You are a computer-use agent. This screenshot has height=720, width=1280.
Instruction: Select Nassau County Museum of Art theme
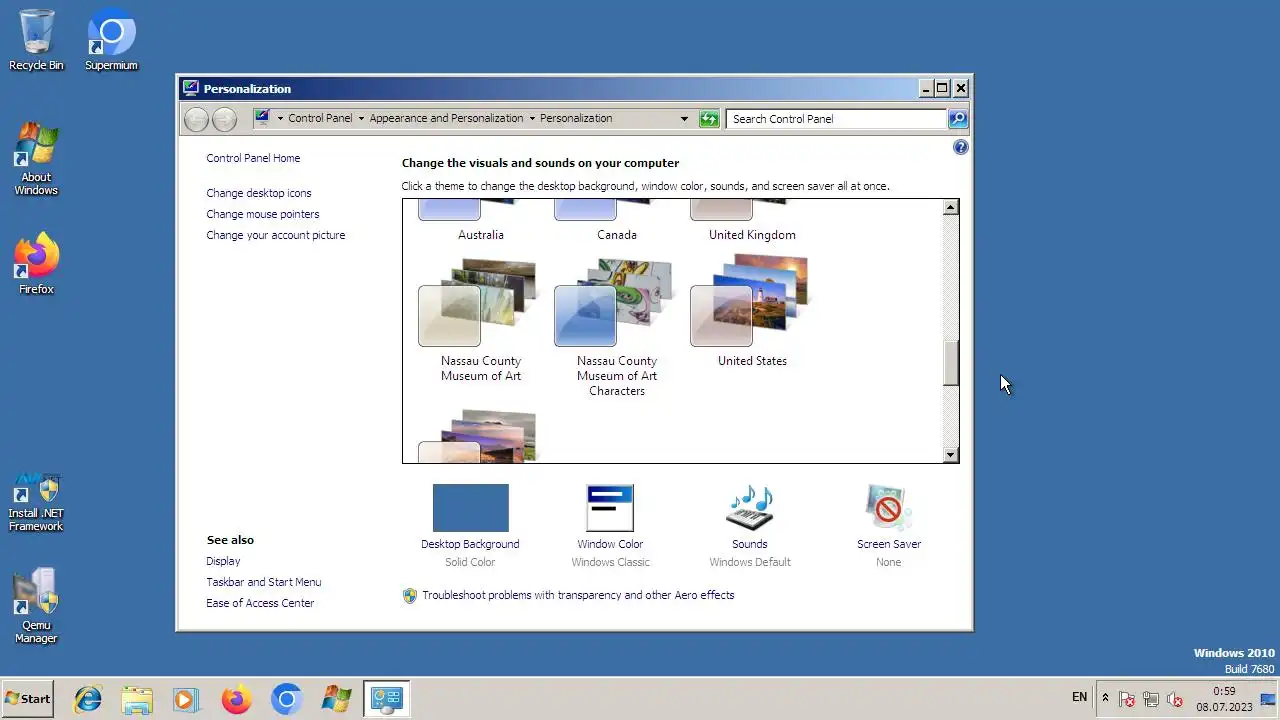[481, 321]
